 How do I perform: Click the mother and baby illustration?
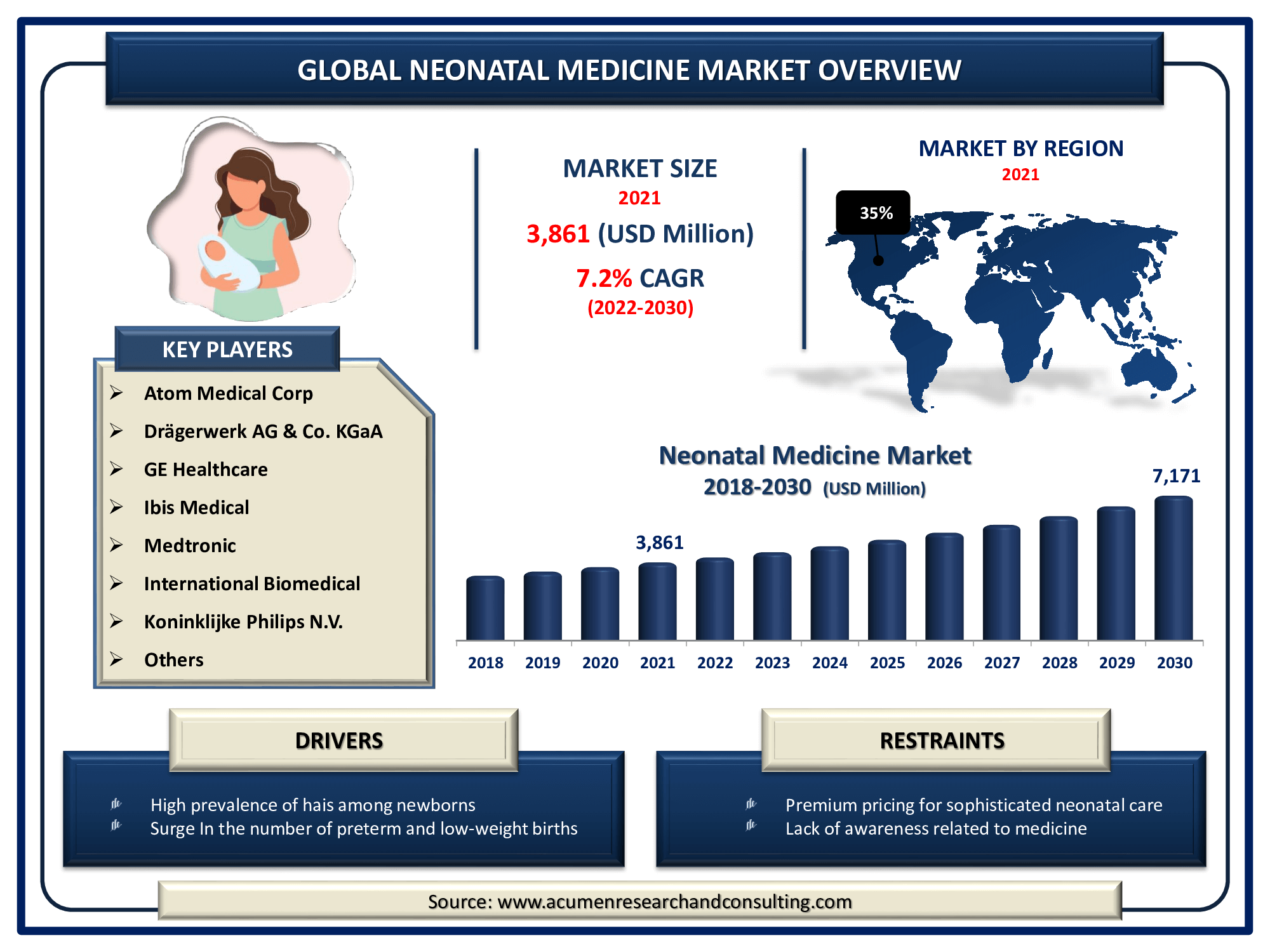[251, 219]
